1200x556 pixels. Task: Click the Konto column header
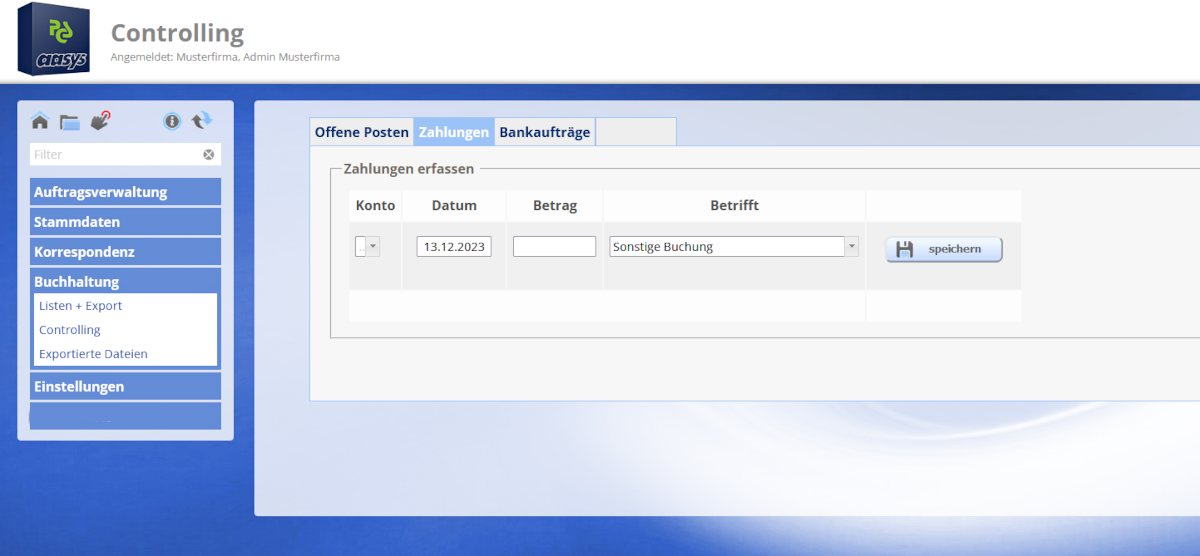376,205
